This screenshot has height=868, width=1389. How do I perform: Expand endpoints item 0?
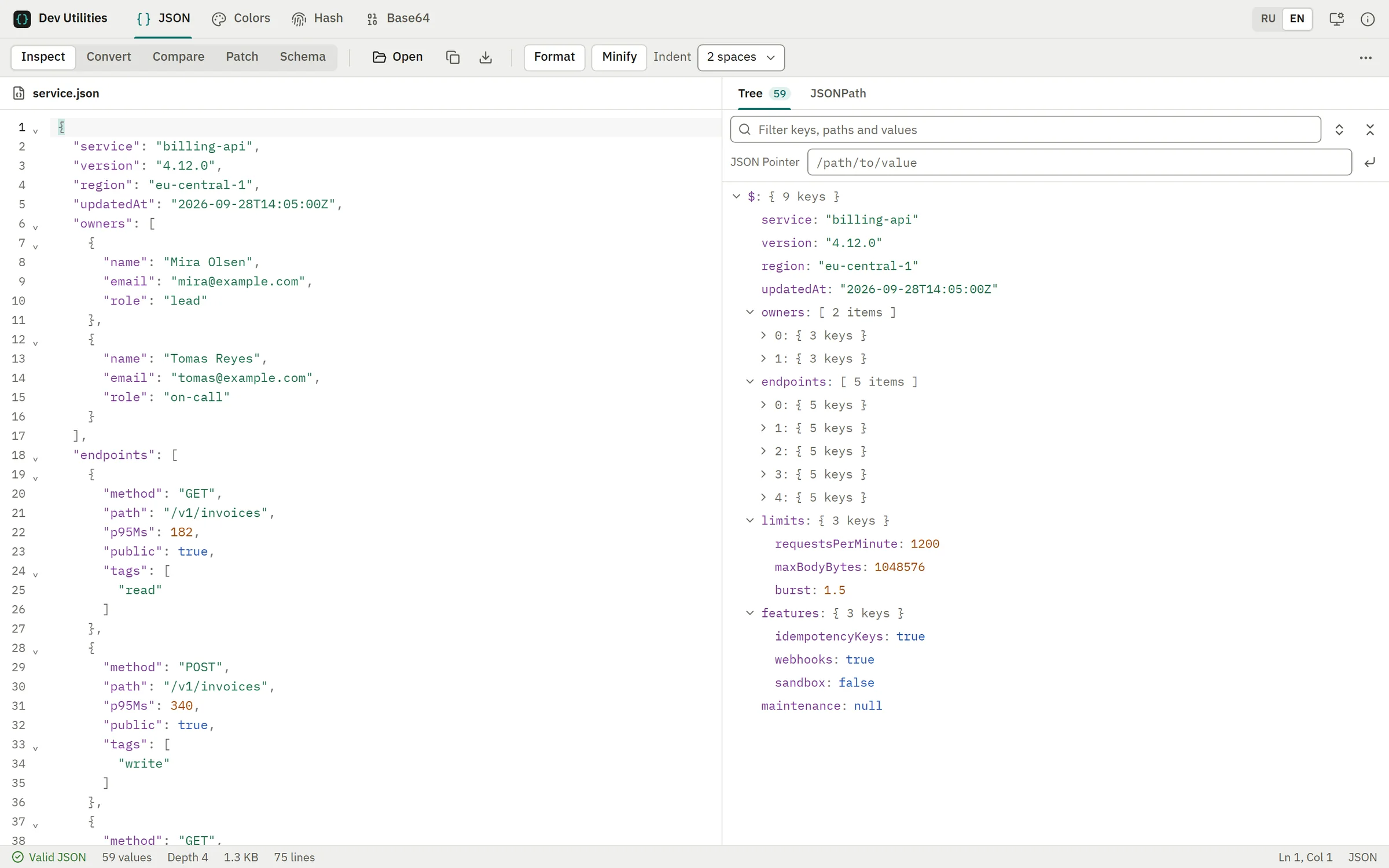tap(763, 404)
